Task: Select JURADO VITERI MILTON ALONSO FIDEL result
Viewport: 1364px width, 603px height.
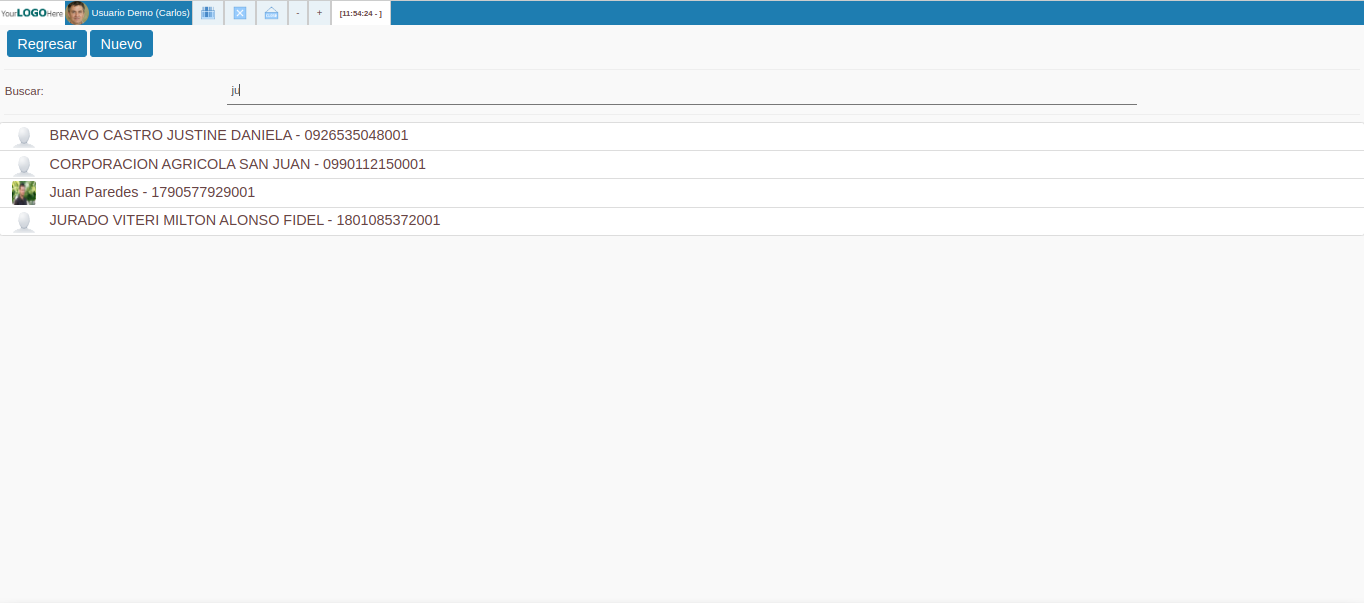Action: (x=682, y=221)
